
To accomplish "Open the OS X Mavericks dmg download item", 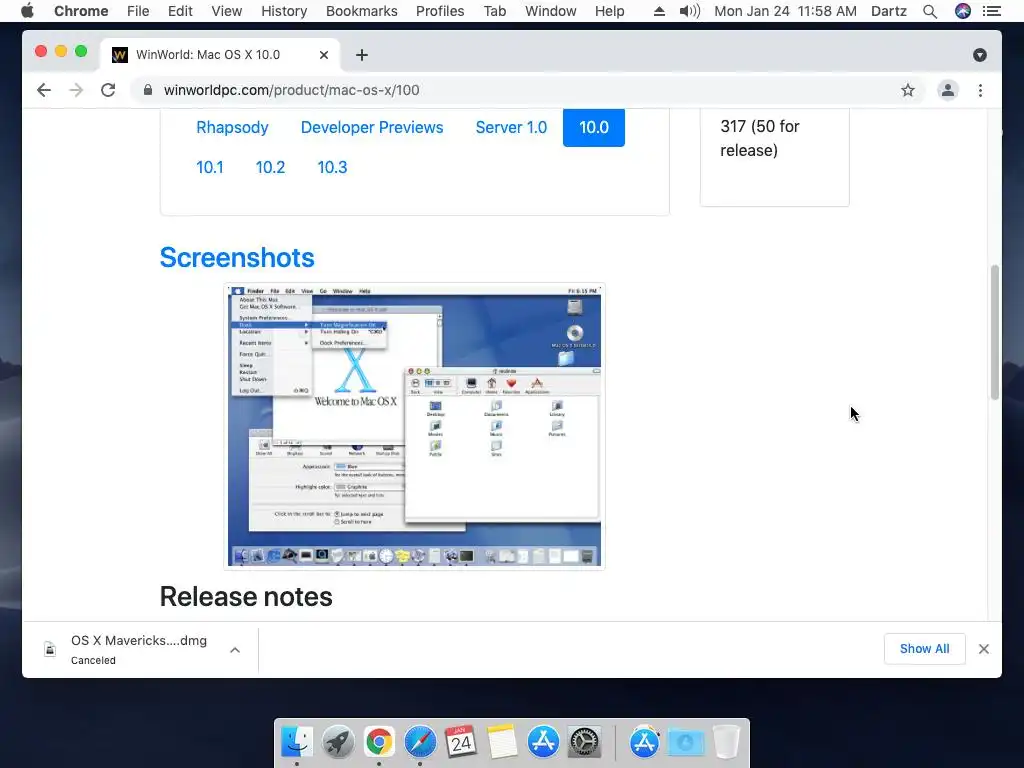I will (x=138, y=649).
